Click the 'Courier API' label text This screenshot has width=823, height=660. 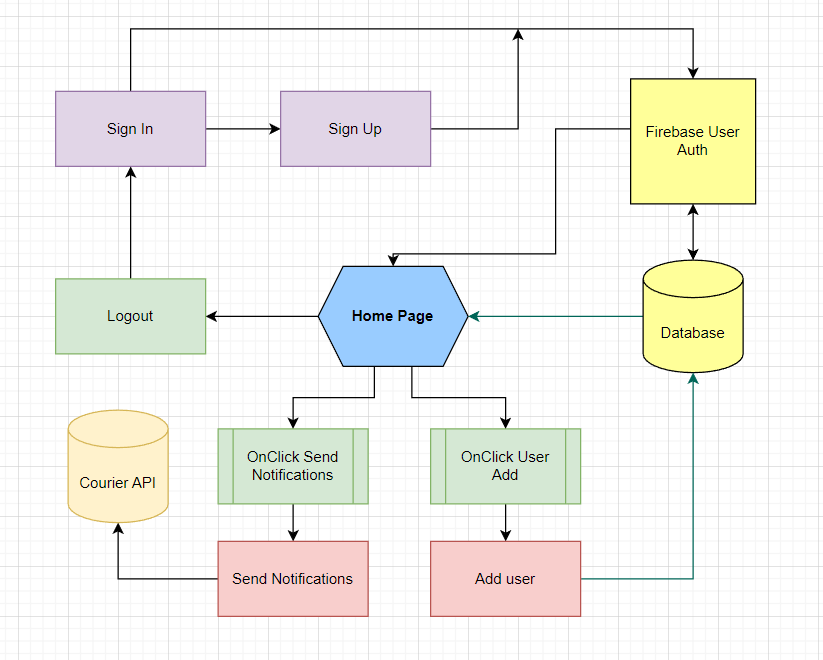[118, 483]
